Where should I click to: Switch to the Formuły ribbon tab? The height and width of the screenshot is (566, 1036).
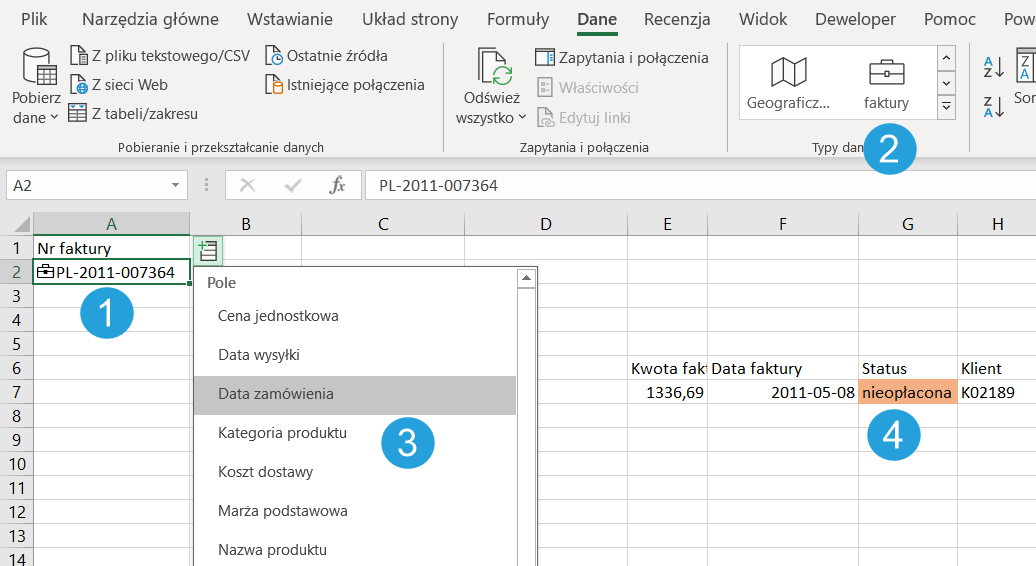pos(517,19)
